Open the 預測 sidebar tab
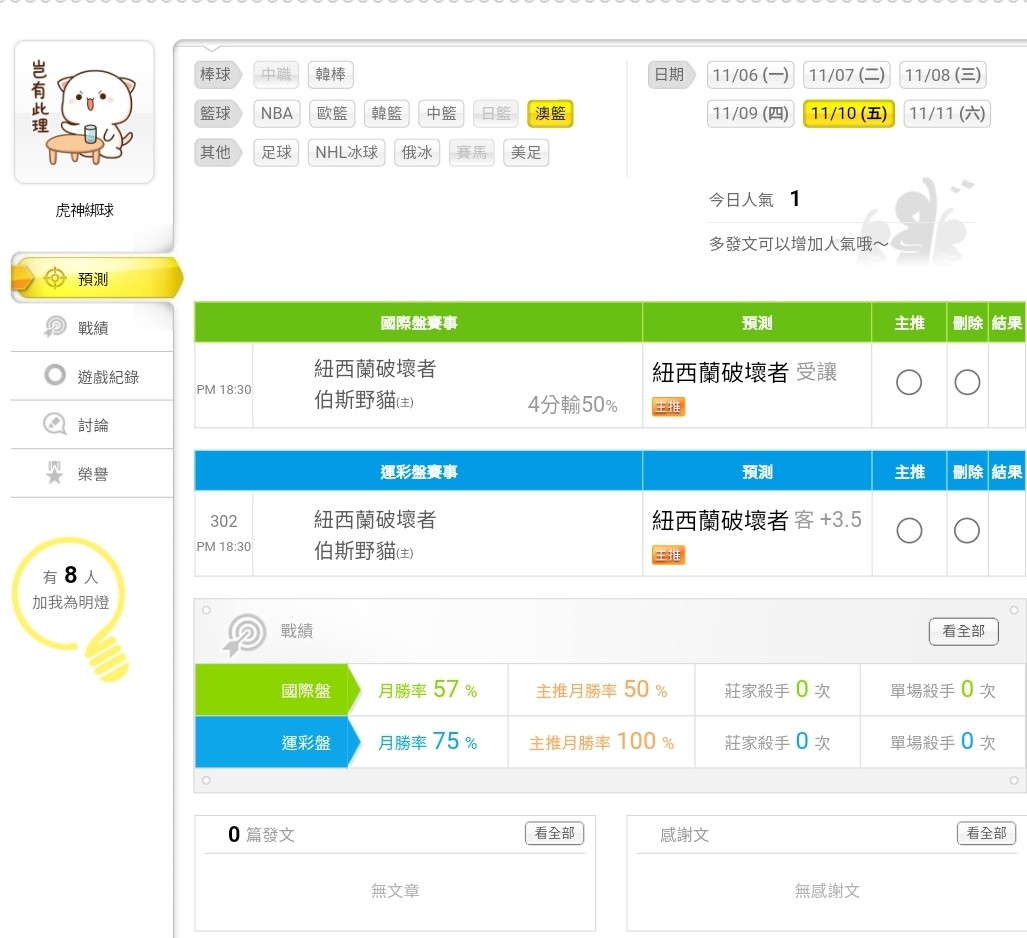Viewport: 1027px width, 938px height. coord(96,278)
